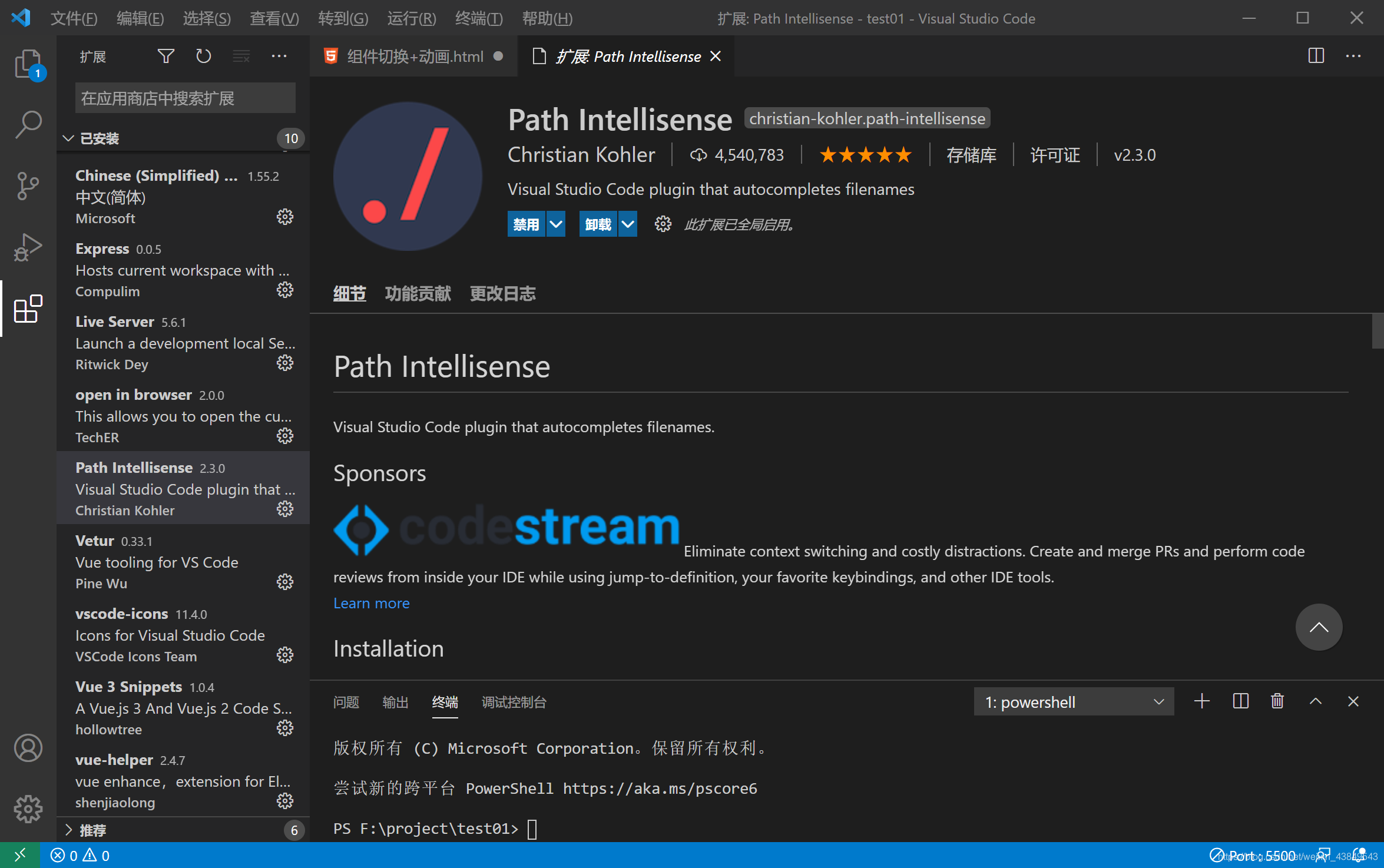The height and width of the screenshot is (868, 1384).
Task: Expand the Recommended extensions section
Action: (68, 830)
